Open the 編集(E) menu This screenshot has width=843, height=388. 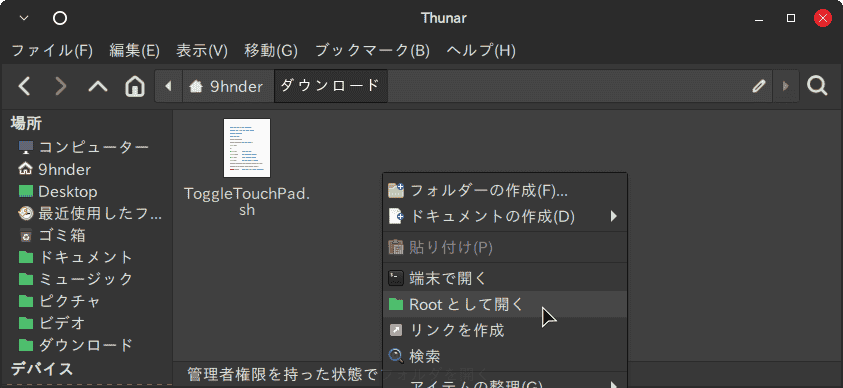point(134,51)
